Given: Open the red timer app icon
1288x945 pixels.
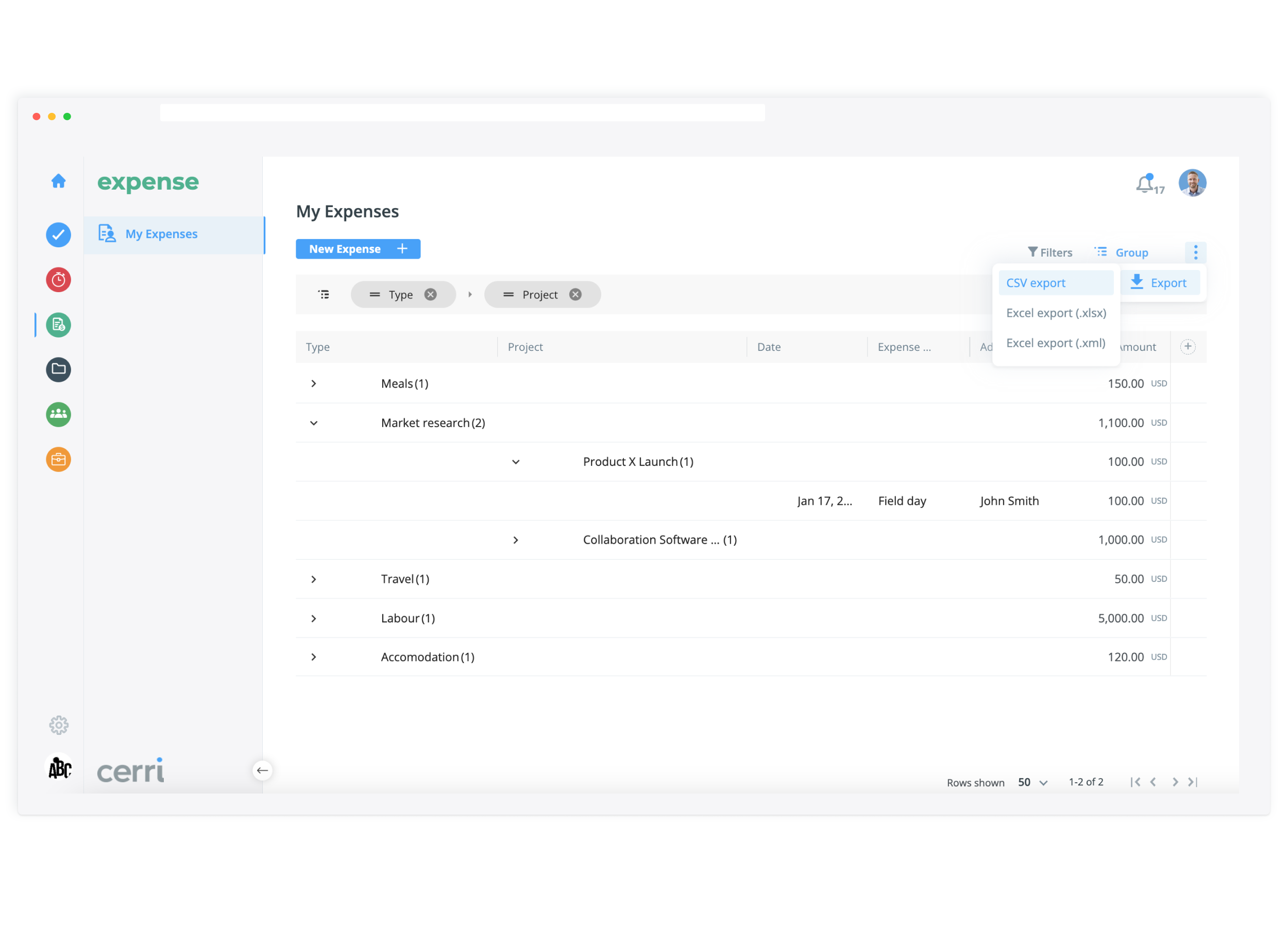Looking at the screenshot, I should tap(58, 280).
